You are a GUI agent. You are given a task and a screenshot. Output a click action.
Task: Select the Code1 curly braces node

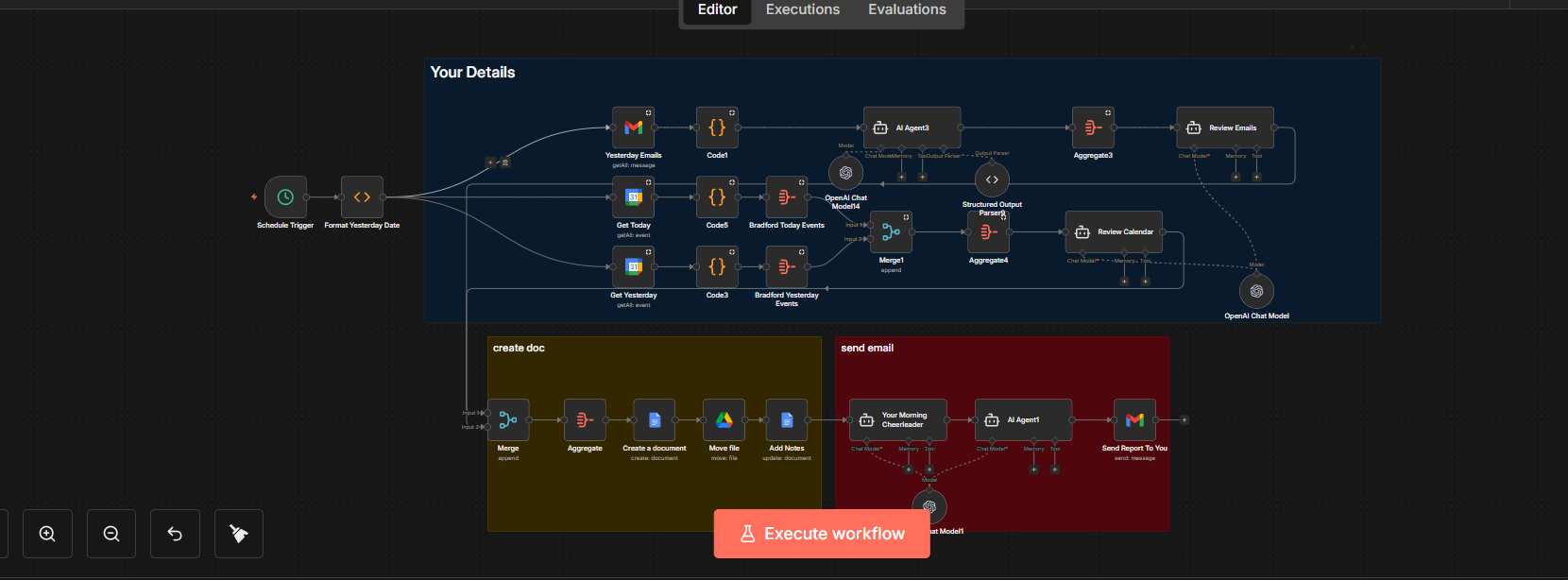click(717, 128)
